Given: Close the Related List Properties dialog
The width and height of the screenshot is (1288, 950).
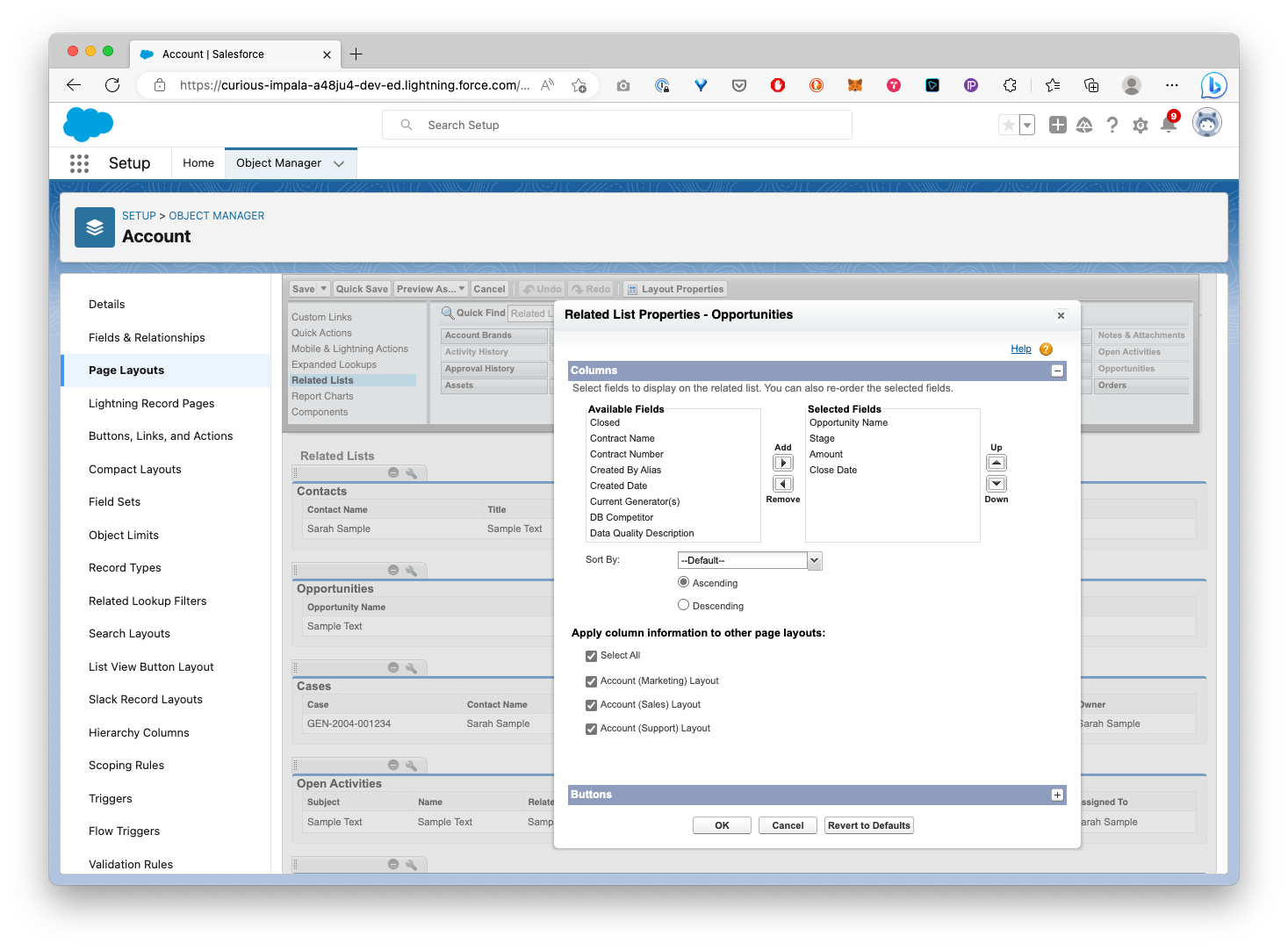Looking at the screenshot, I should pyautogui.click(x=1061, y=315).
